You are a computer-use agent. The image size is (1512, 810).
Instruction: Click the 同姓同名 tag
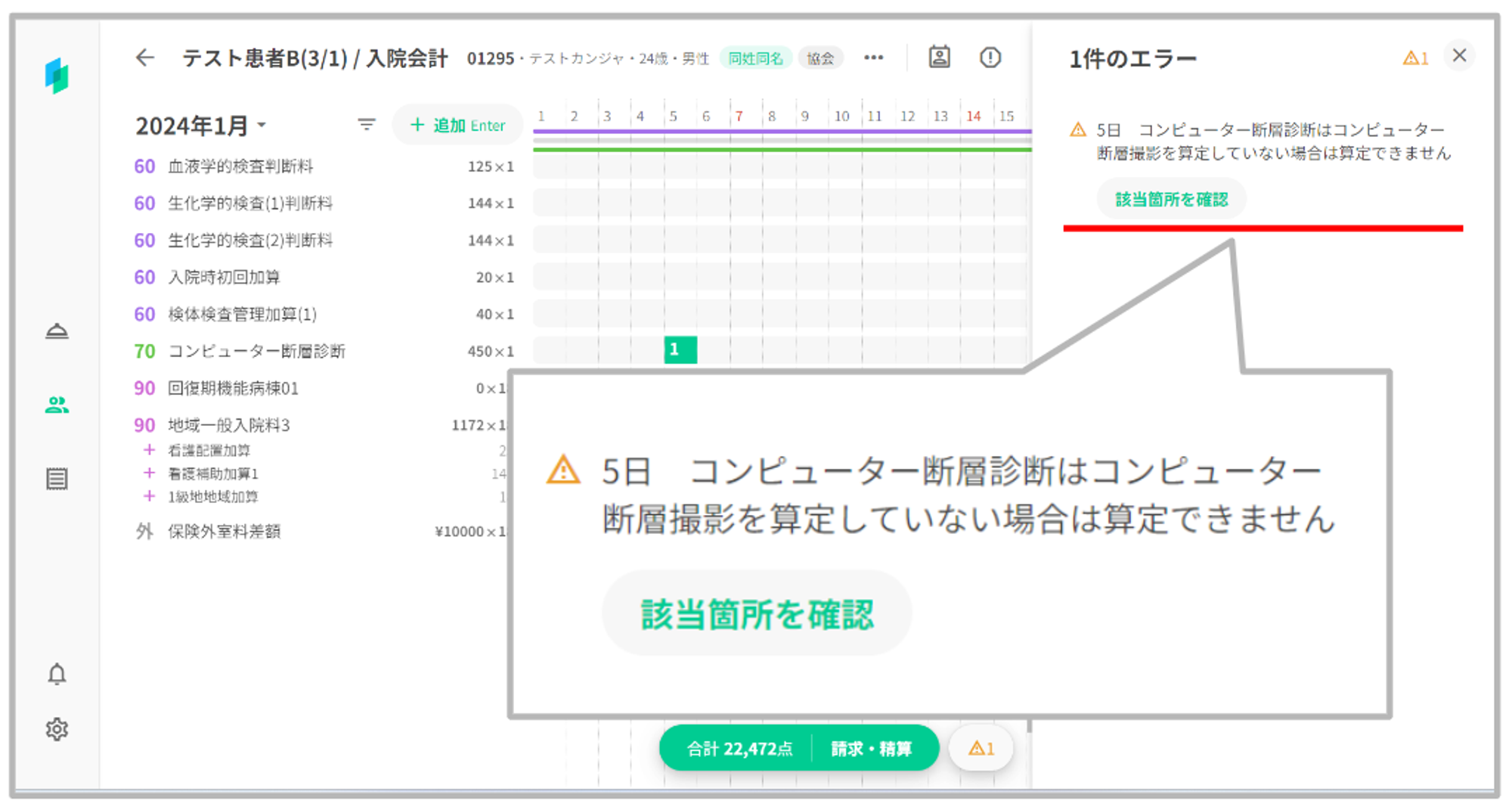click(x=755, y=58)
